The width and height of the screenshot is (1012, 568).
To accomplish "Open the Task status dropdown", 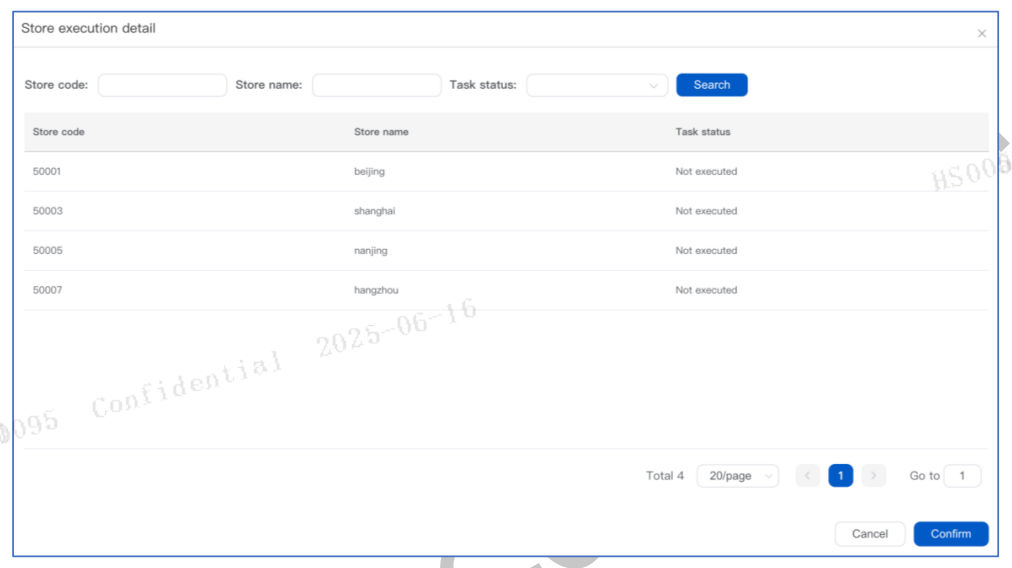I will 597,85.
